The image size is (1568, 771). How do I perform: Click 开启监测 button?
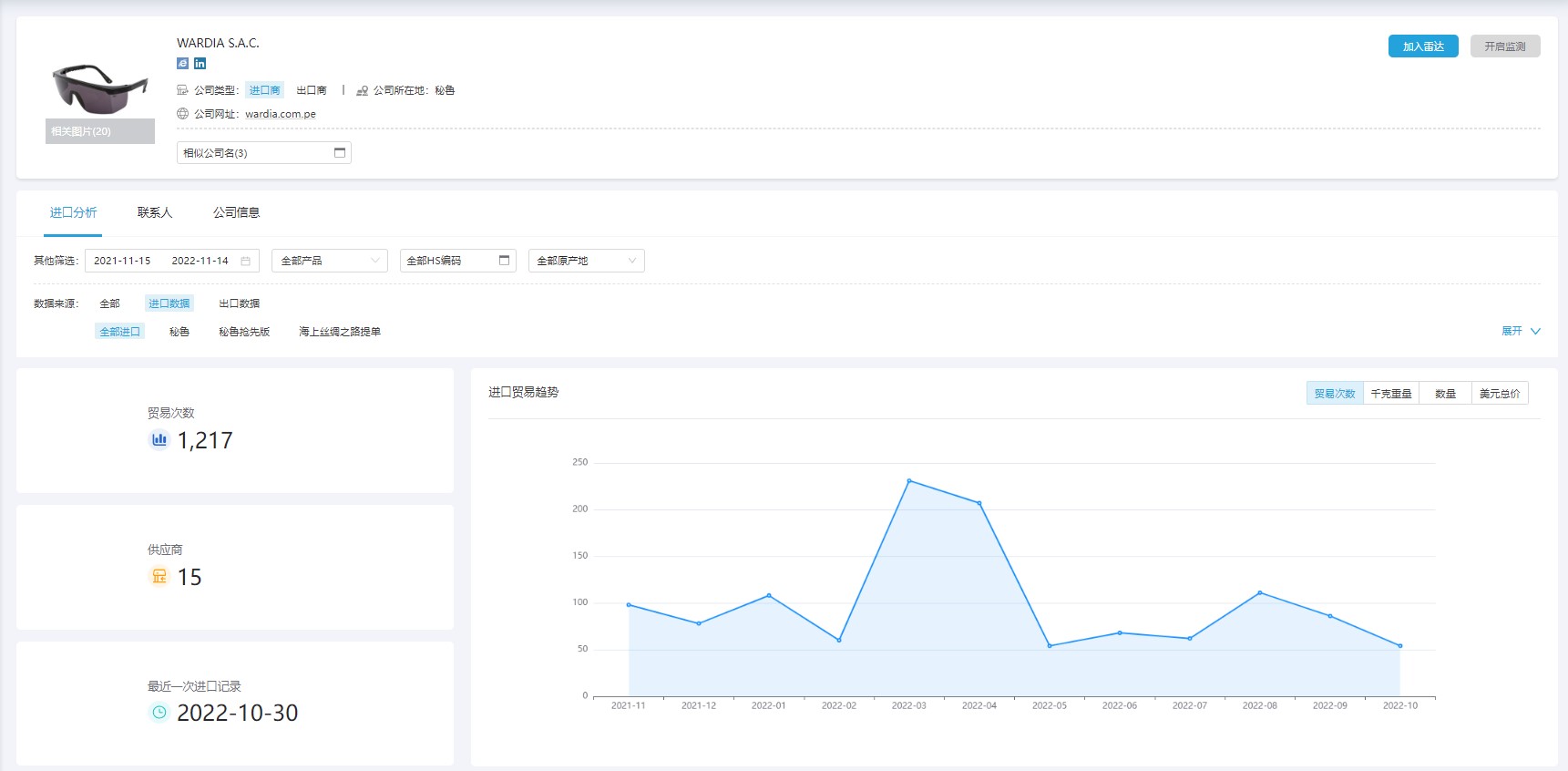coord(1505,46)
